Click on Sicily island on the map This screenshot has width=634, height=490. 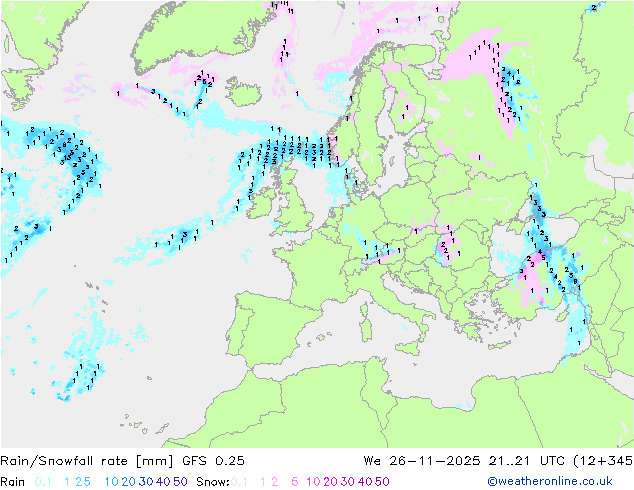coord(409,348)
